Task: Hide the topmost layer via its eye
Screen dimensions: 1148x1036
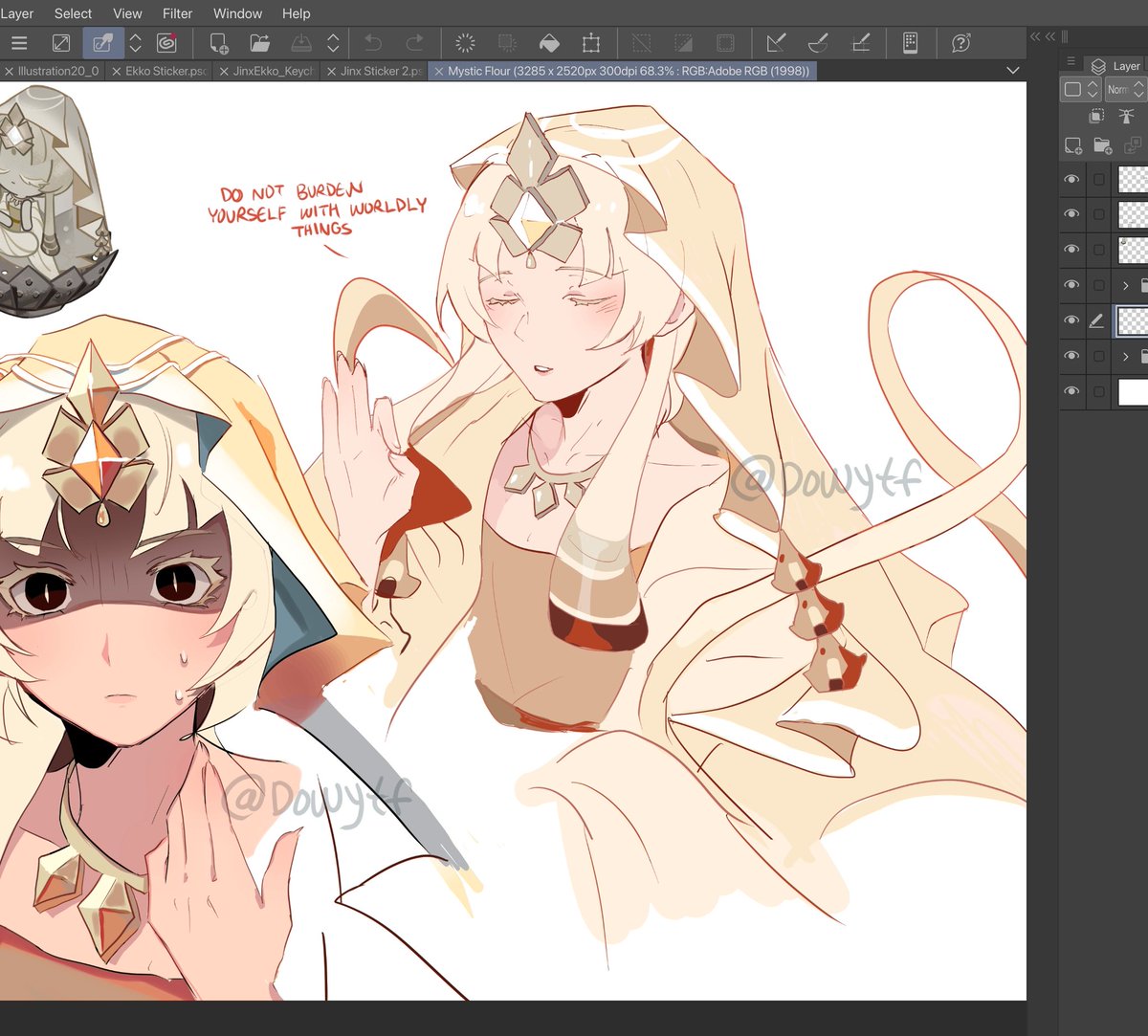Action: pyautogui.click(x=1072, y=179)
